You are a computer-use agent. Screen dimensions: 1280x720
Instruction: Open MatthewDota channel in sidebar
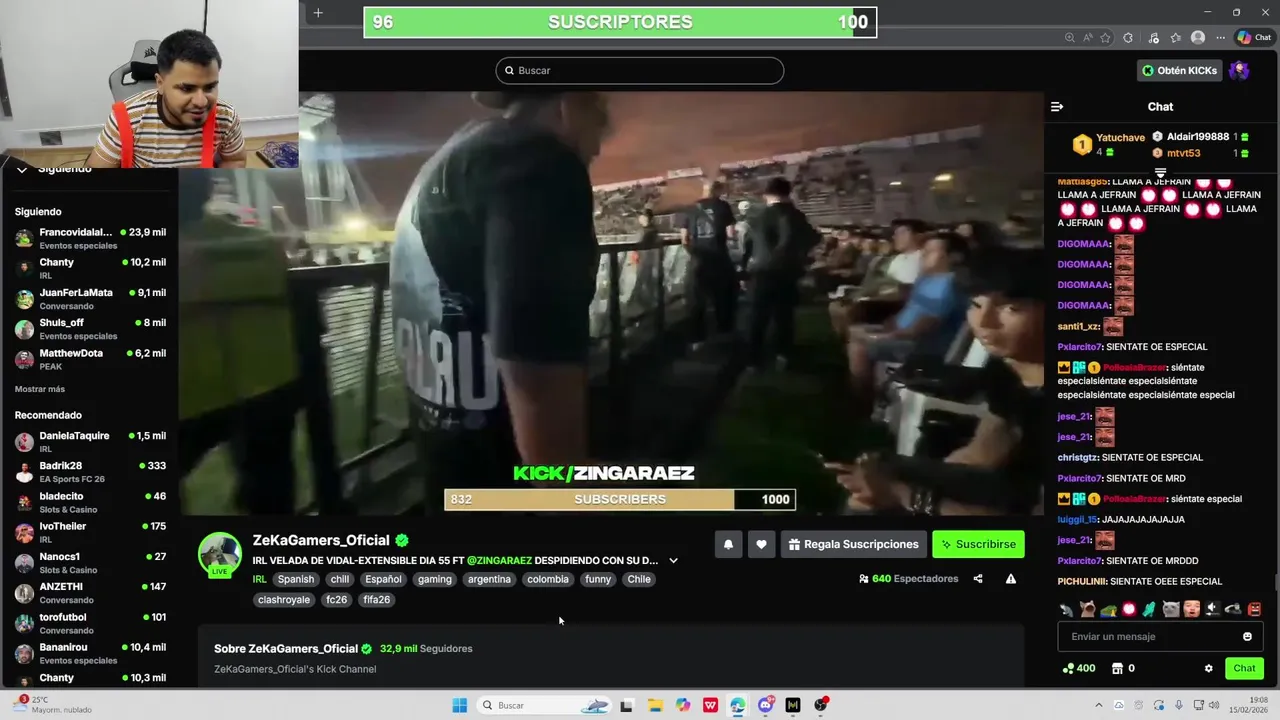pos(90,359)
